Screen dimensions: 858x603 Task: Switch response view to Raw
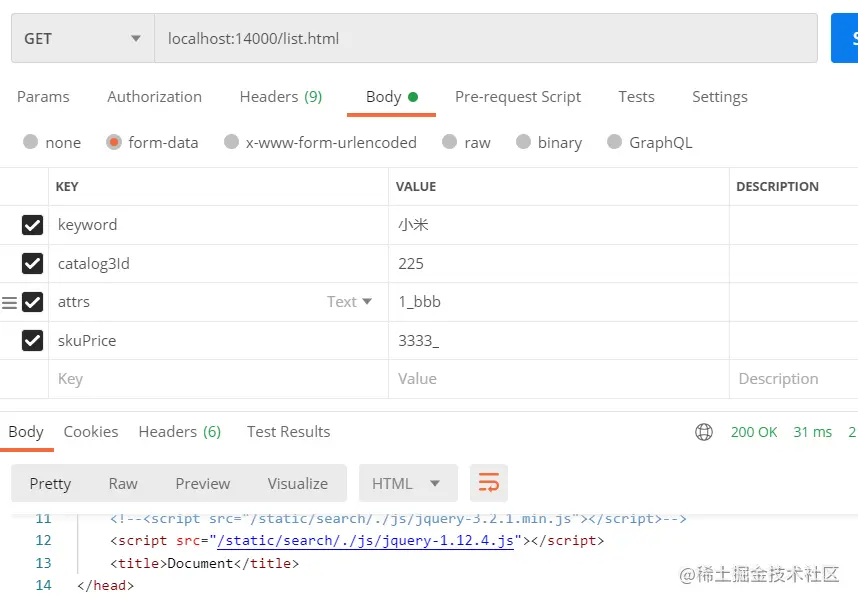123,484
